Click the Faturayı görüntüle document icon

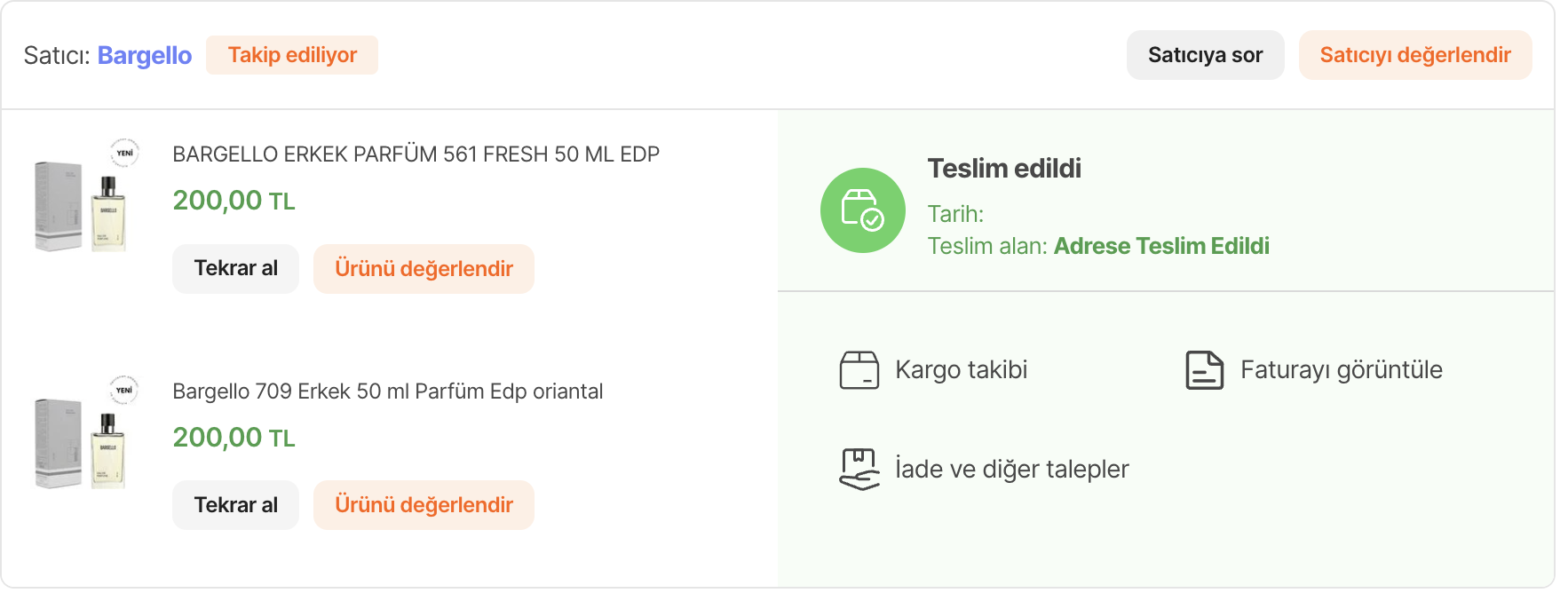coord(1204,370)
